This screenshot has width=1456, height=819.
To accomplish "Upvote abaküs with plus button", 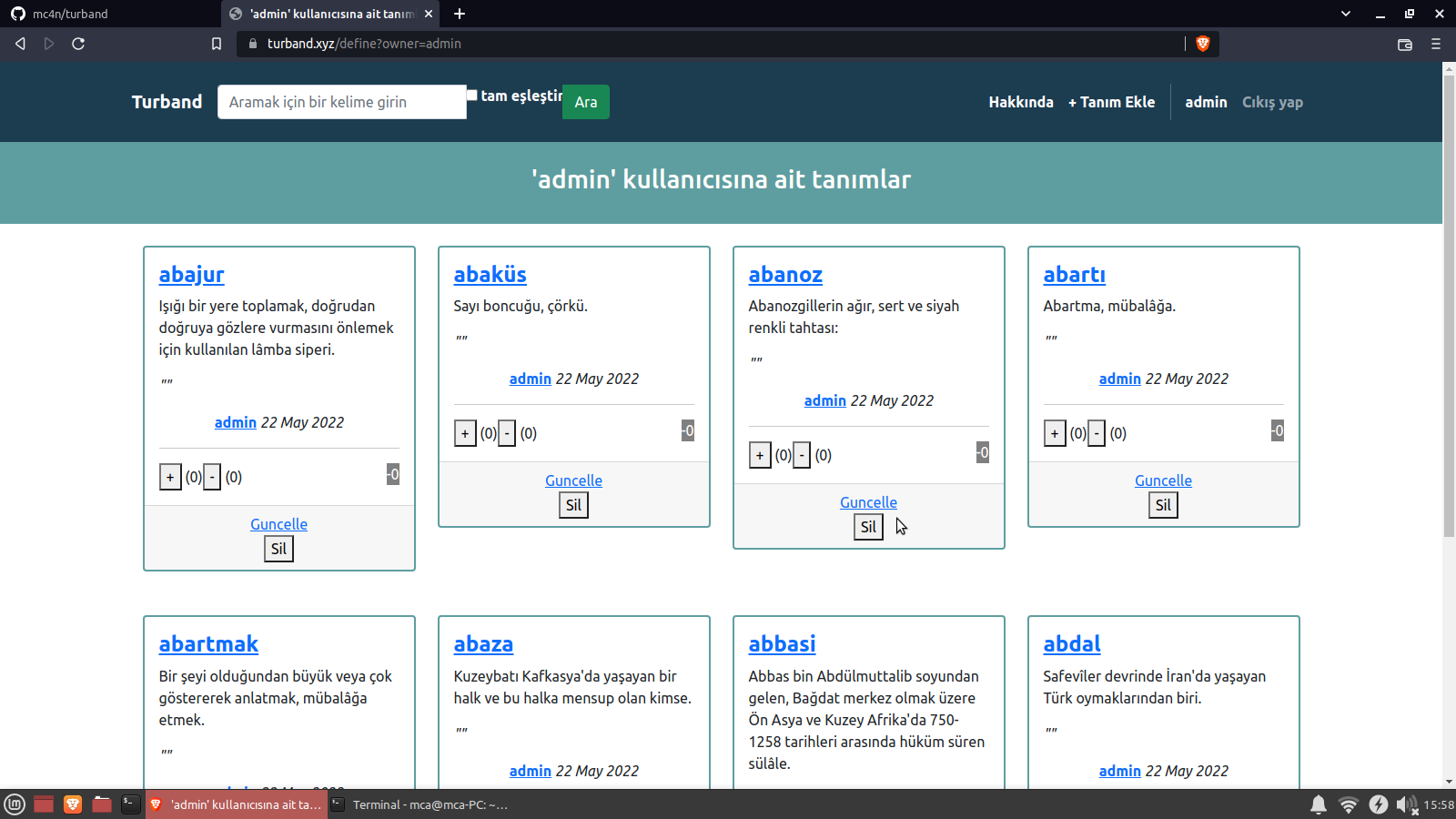I will pyautogui.click(x=465, y=433).
